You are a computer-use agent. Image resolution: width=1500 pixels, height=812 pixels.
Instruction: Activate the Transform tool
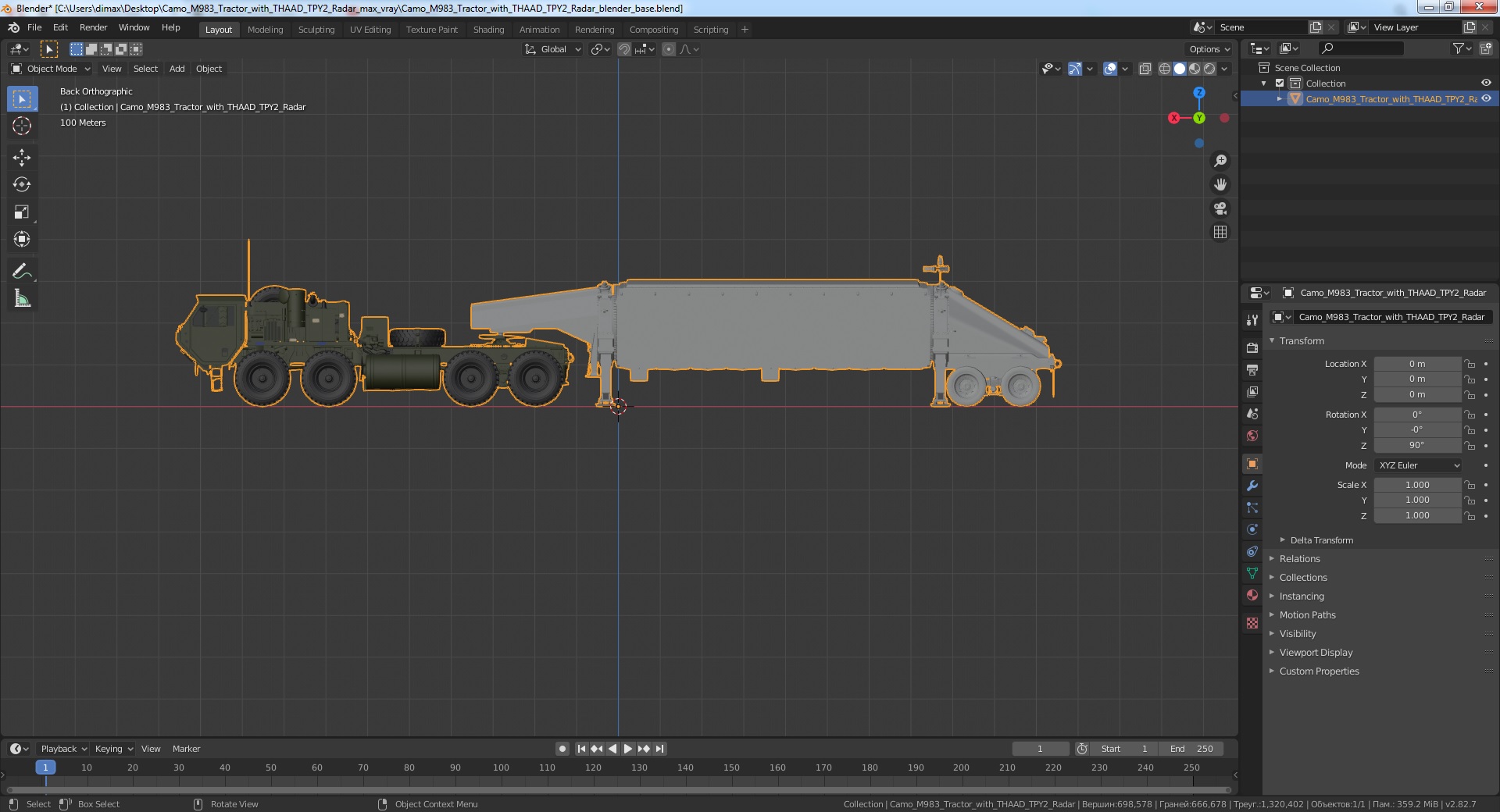22,240
